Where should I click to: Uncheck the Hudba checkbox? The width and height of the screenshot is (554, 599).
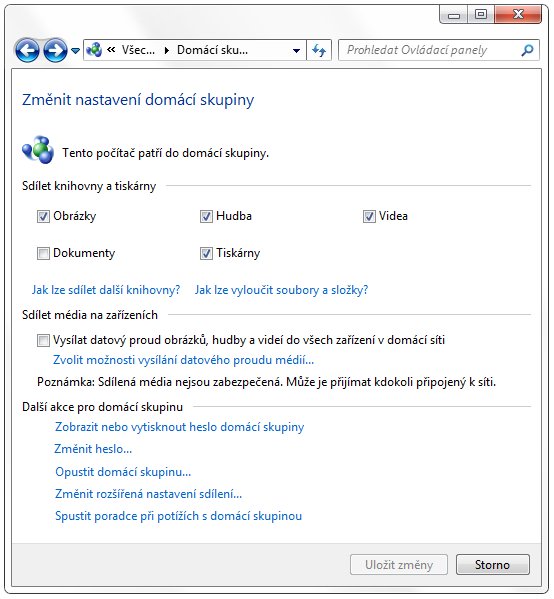point(206,217)
